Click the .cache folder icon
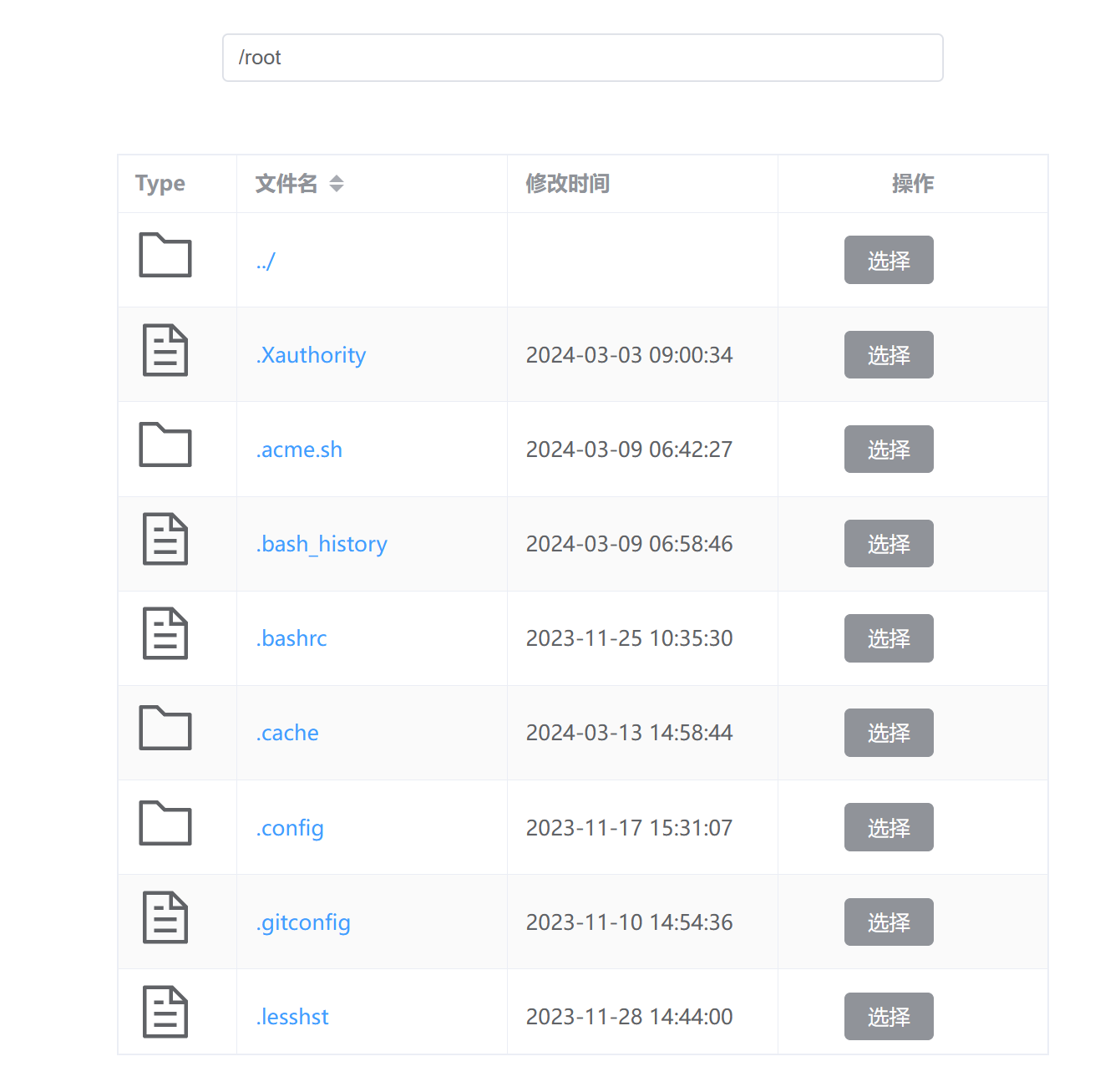 point(165,728)
